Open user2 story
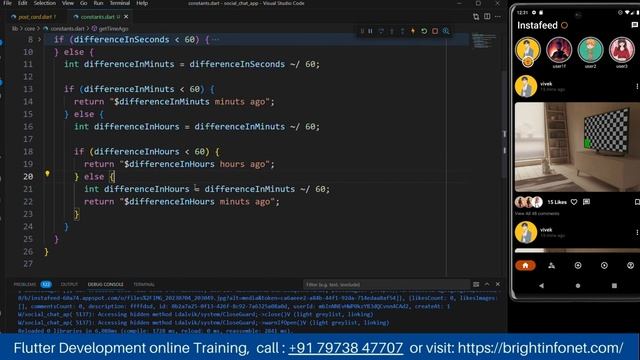Image resolution: width=640 pixels, height=360 pixels. tap(590, 50)
